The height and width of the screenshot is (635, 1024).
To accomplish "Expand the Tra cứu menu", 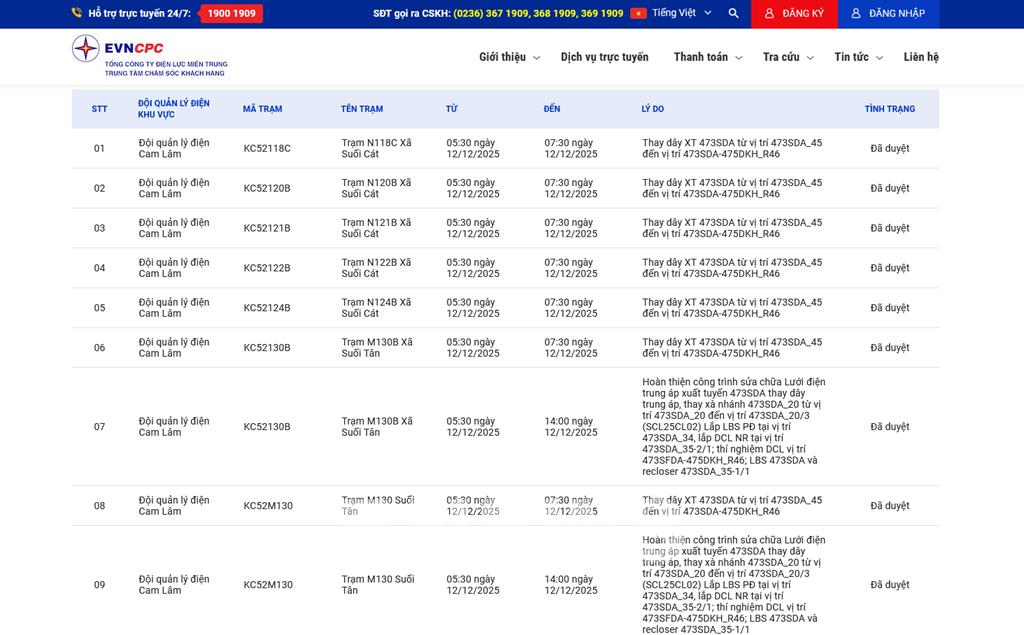I will (x=787, y=57).
